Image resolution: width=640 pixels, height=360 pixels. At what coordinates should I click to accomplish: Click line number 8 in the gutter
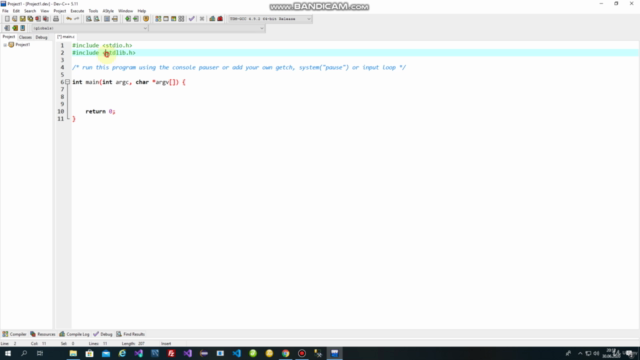click(x=62, y=97)
